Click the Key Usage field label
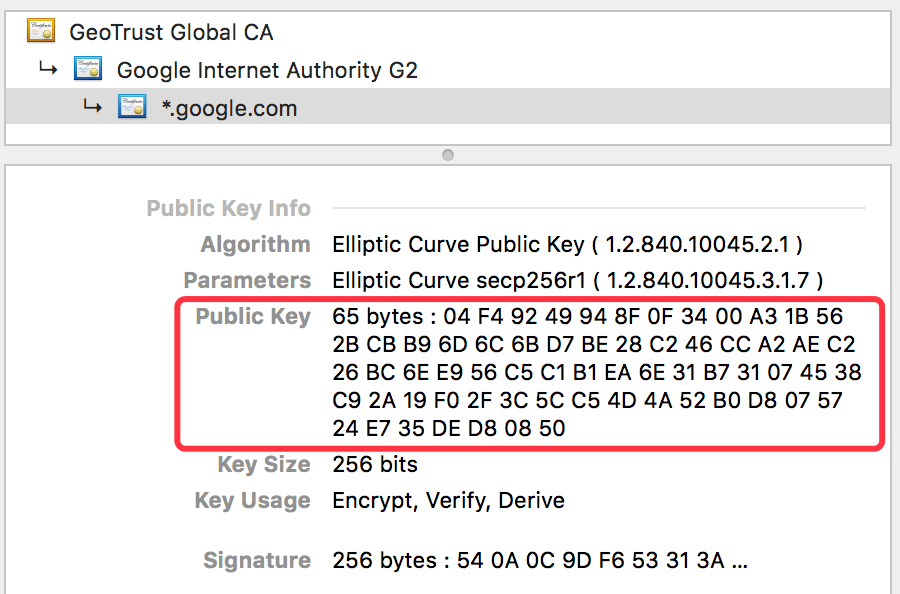The height and width of the screenshot is (594, 900). (x=252, y=500)
